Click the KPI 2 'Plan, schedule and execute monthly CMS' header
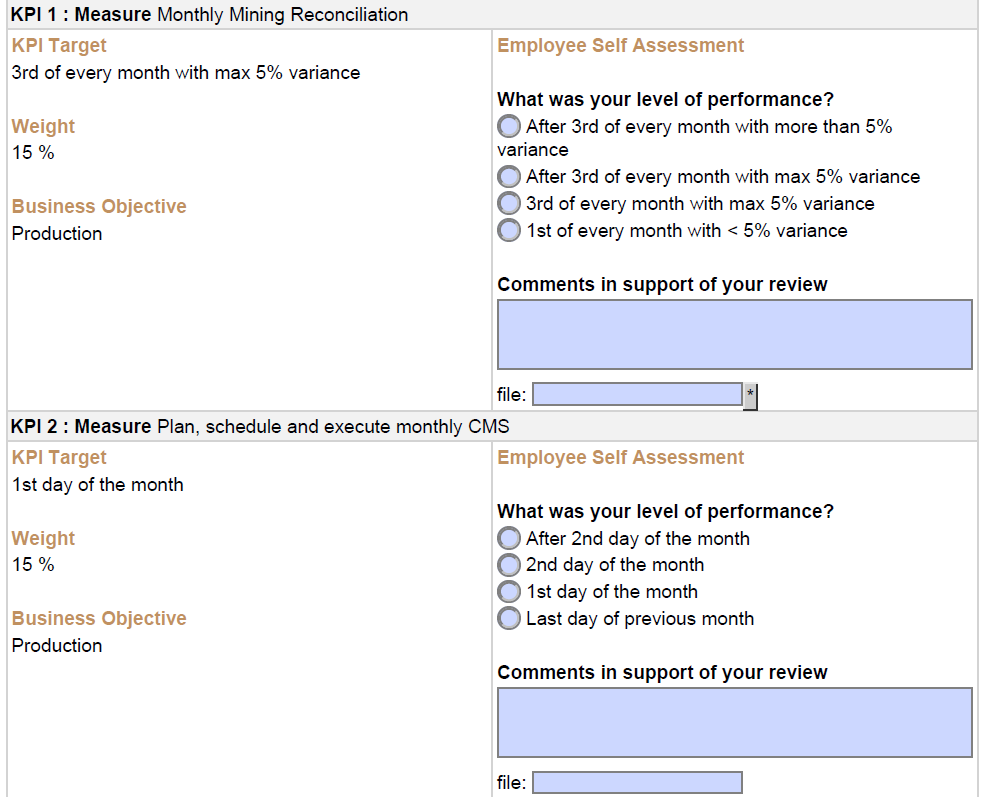Viewport: 987px width, 797px height. click(x=260, y=426)
